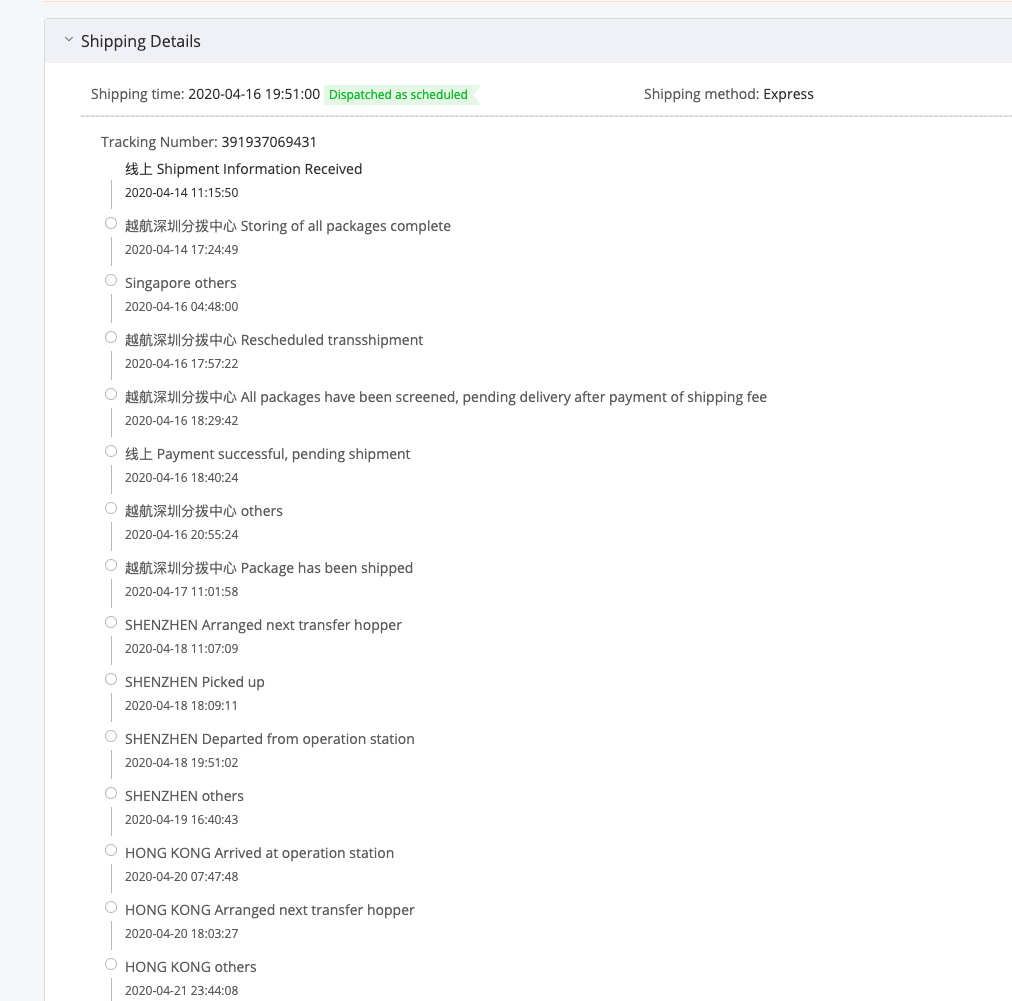Click the Dispatched as scheduled tag
This screenshot has width=1012, height=1001.
pyautogui.click(x=400, y=95)
